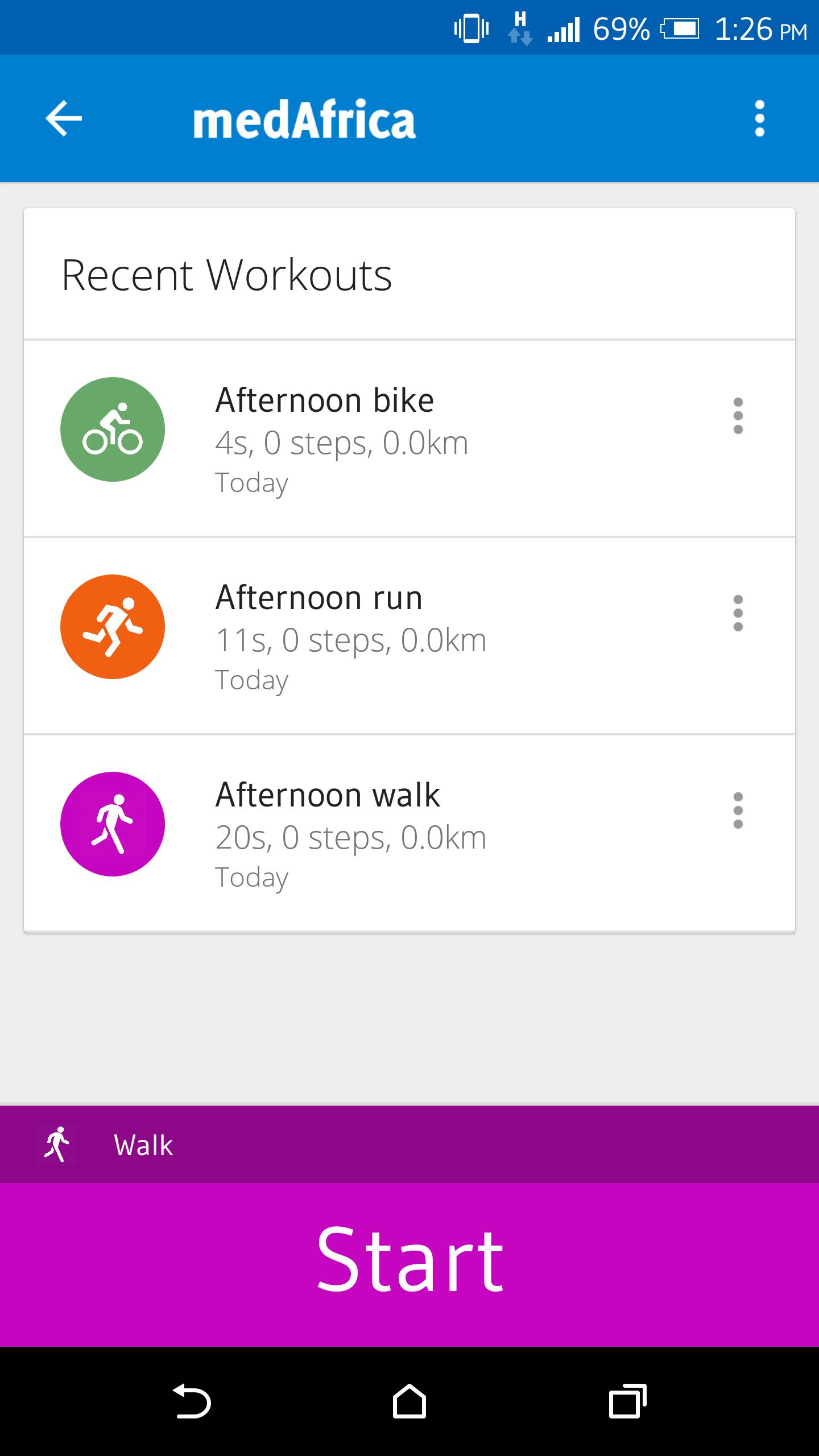
Task: Open options for Afternoon walk
Action: (x=738, y=810)
